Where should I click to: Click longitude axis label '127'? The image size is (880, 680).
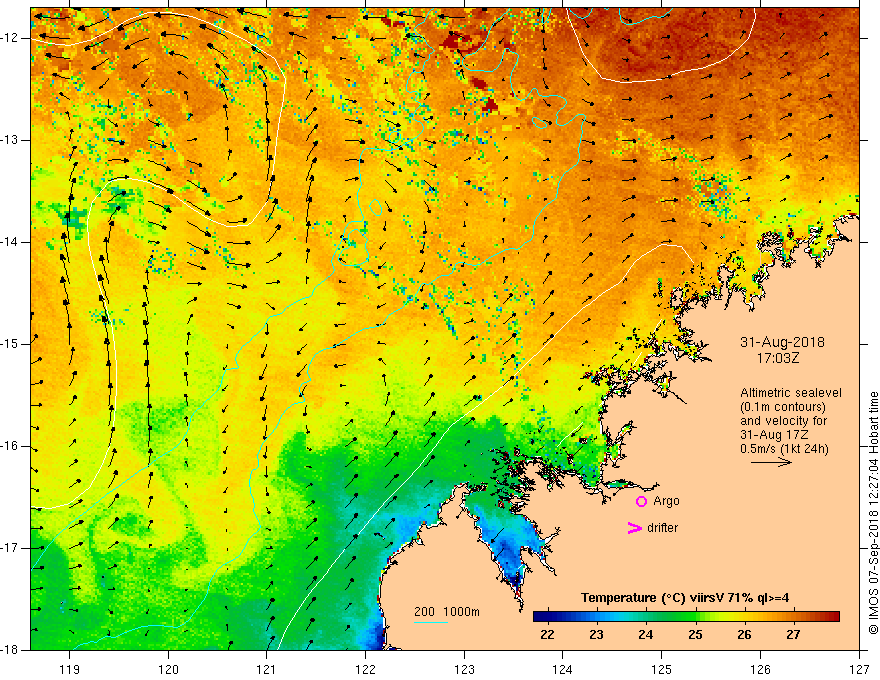(859, 669)
